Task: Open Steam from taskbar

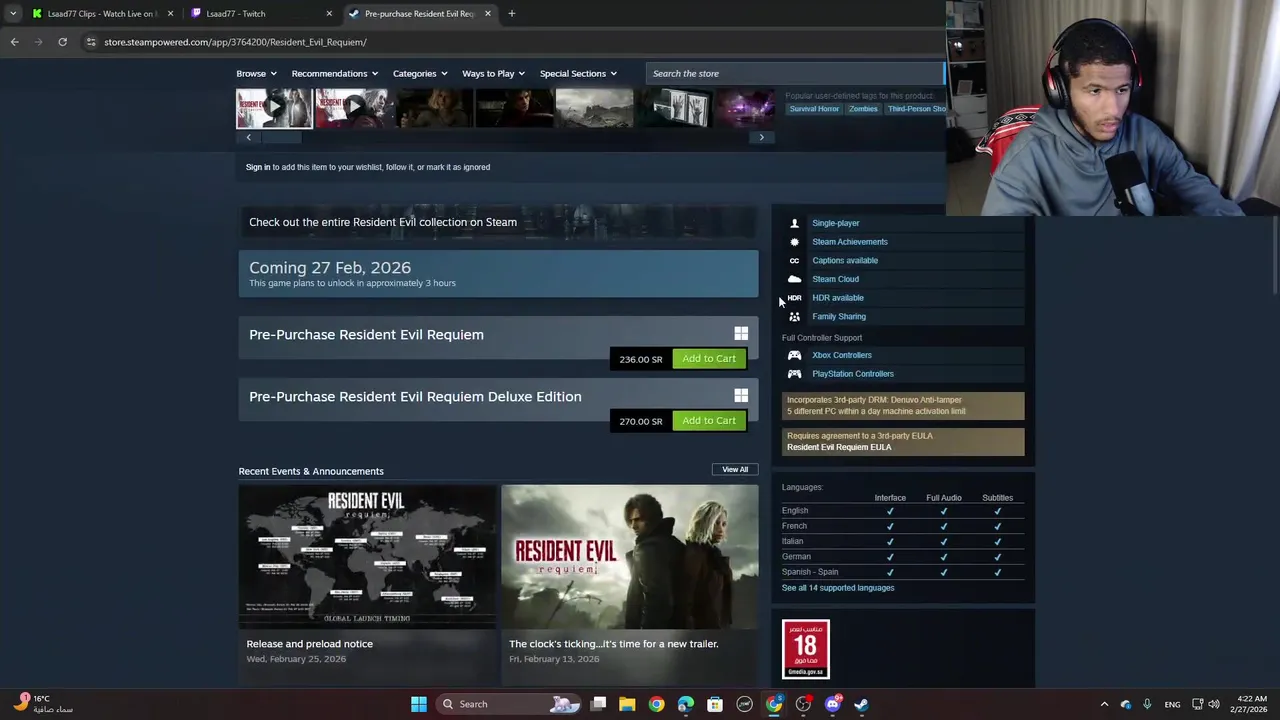Action: click(861, 704)
